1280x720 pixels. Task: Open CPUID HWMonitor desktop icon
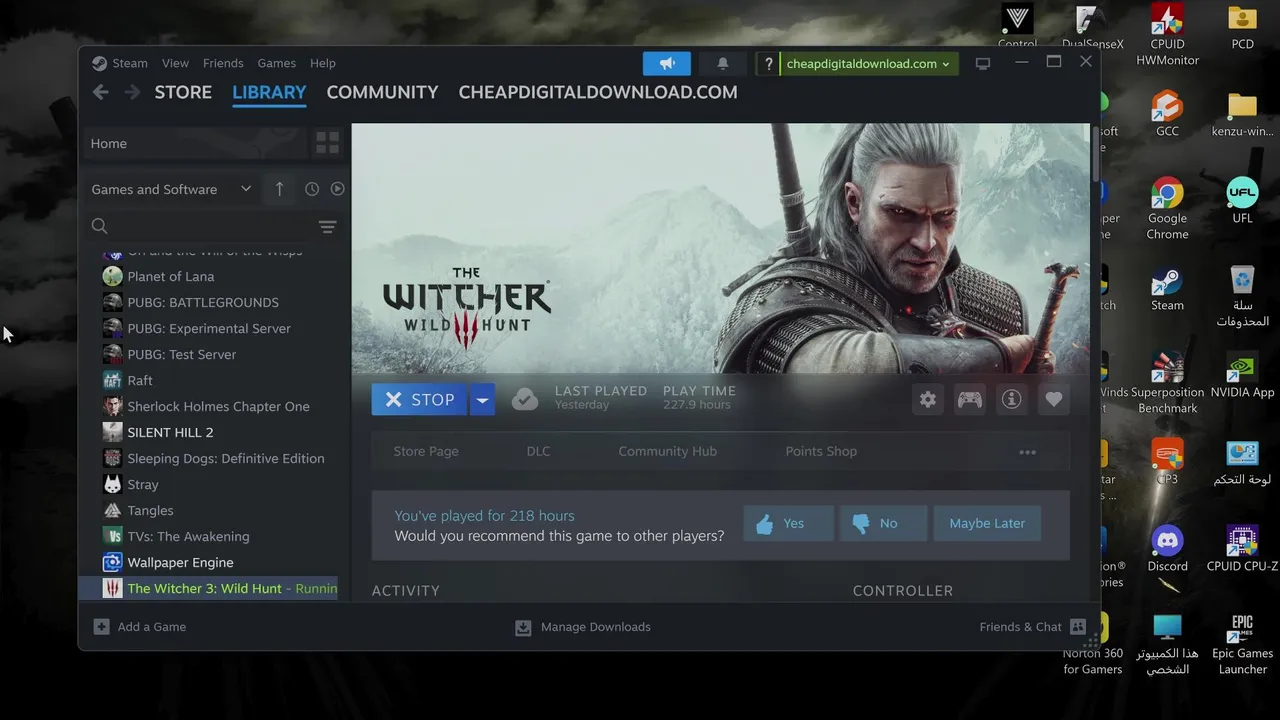pos(1167,35)
